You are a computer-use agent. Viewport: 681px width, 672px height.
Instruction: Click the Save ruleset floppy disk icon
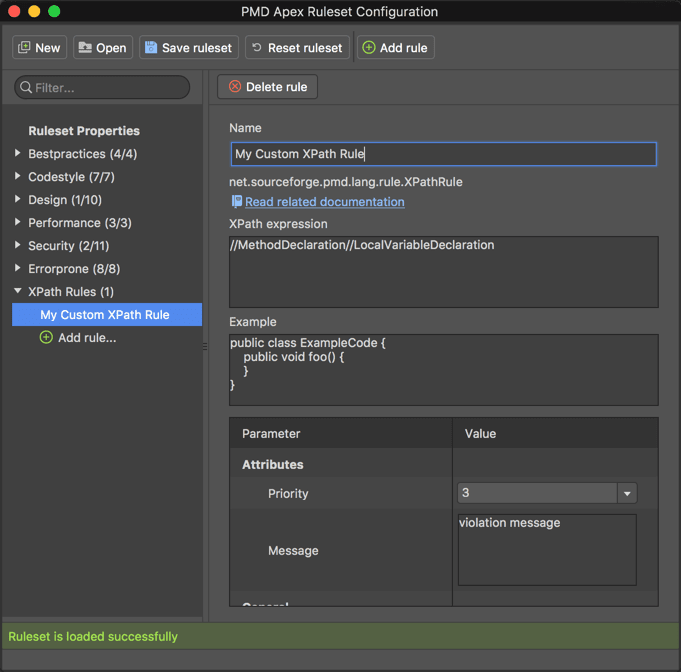pyautogui.click(x=151, y=47)
